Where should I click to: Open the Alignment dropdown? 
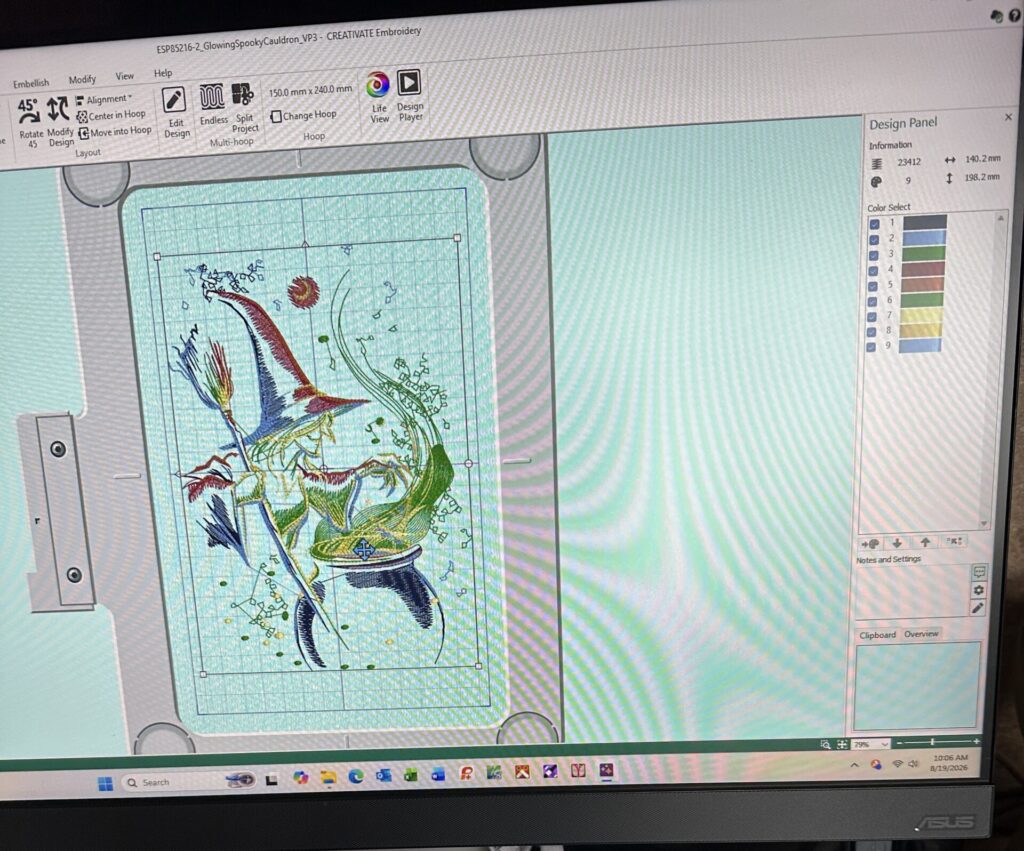click(x=104, y=100)
